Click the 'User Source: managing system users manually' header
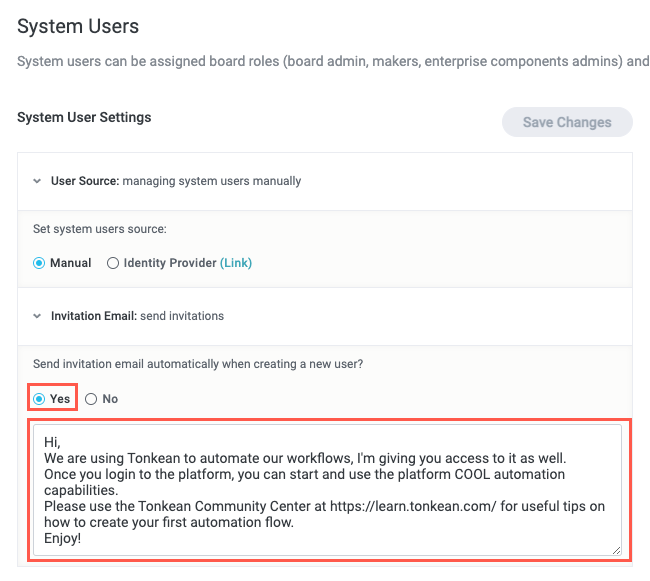The height and width of the screenshot is (581, 650). tap(176, 181)
